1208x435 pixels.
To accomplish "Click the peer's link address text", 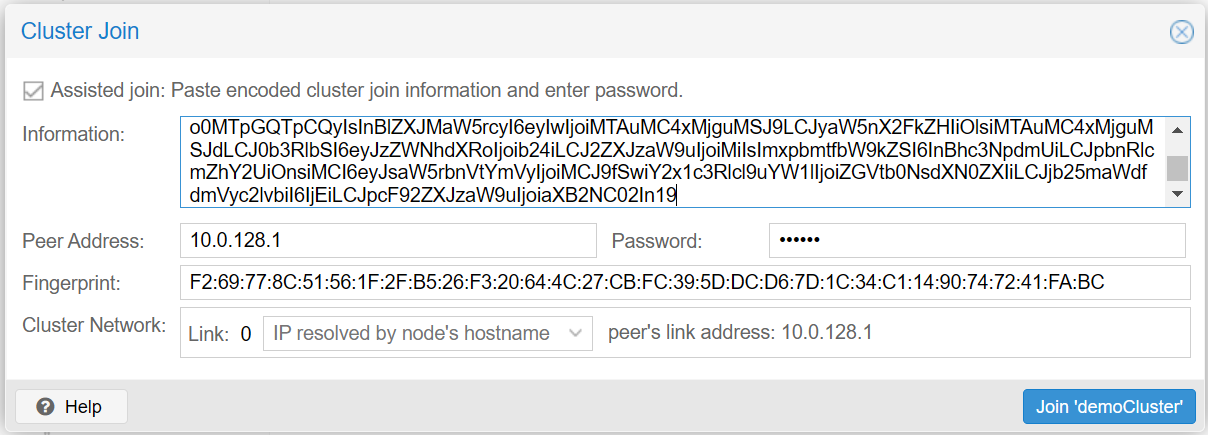I will [740, 332].
